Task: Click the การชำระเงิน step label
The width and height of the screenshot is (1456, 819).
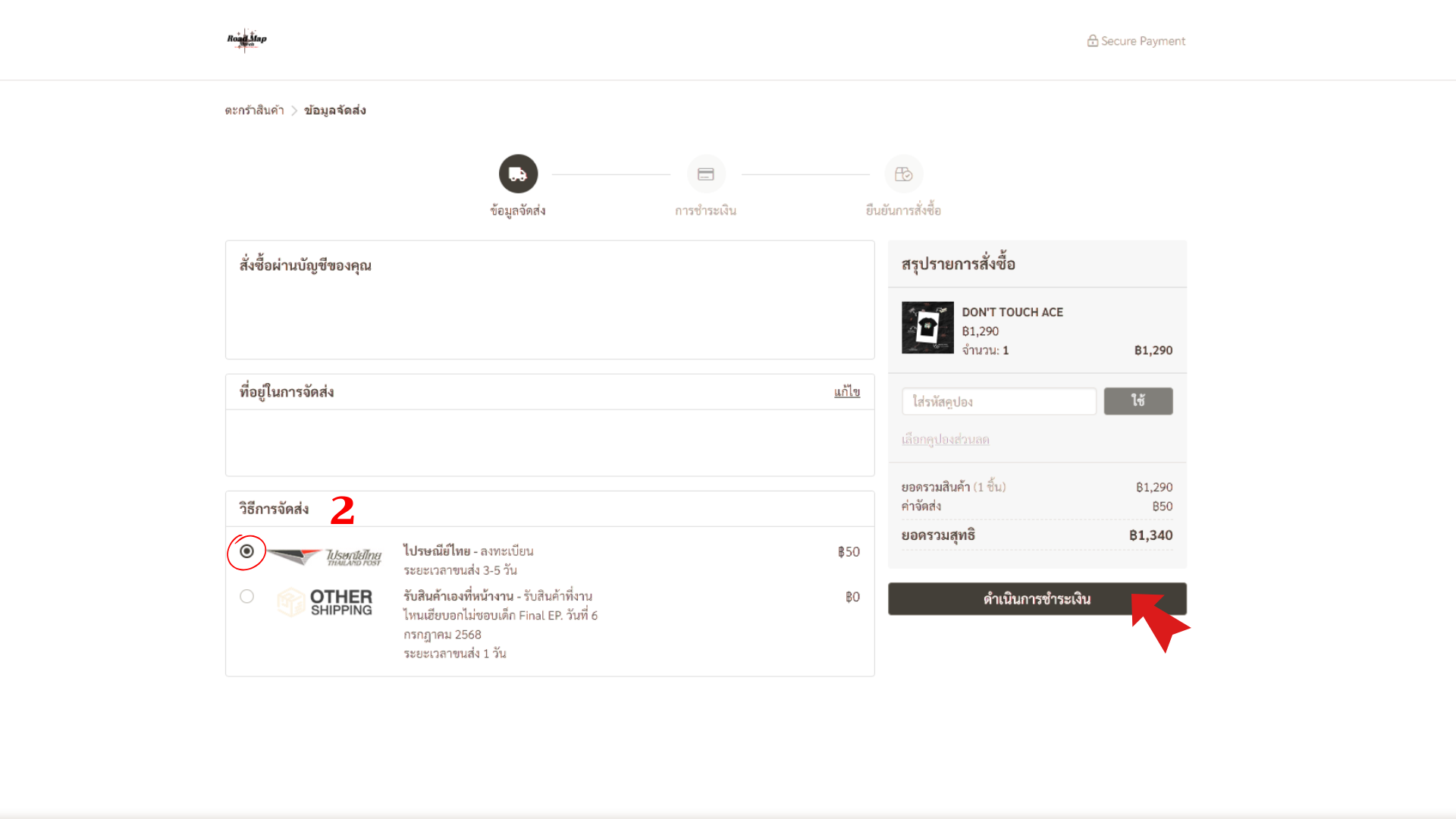Action: pos(706,210)
